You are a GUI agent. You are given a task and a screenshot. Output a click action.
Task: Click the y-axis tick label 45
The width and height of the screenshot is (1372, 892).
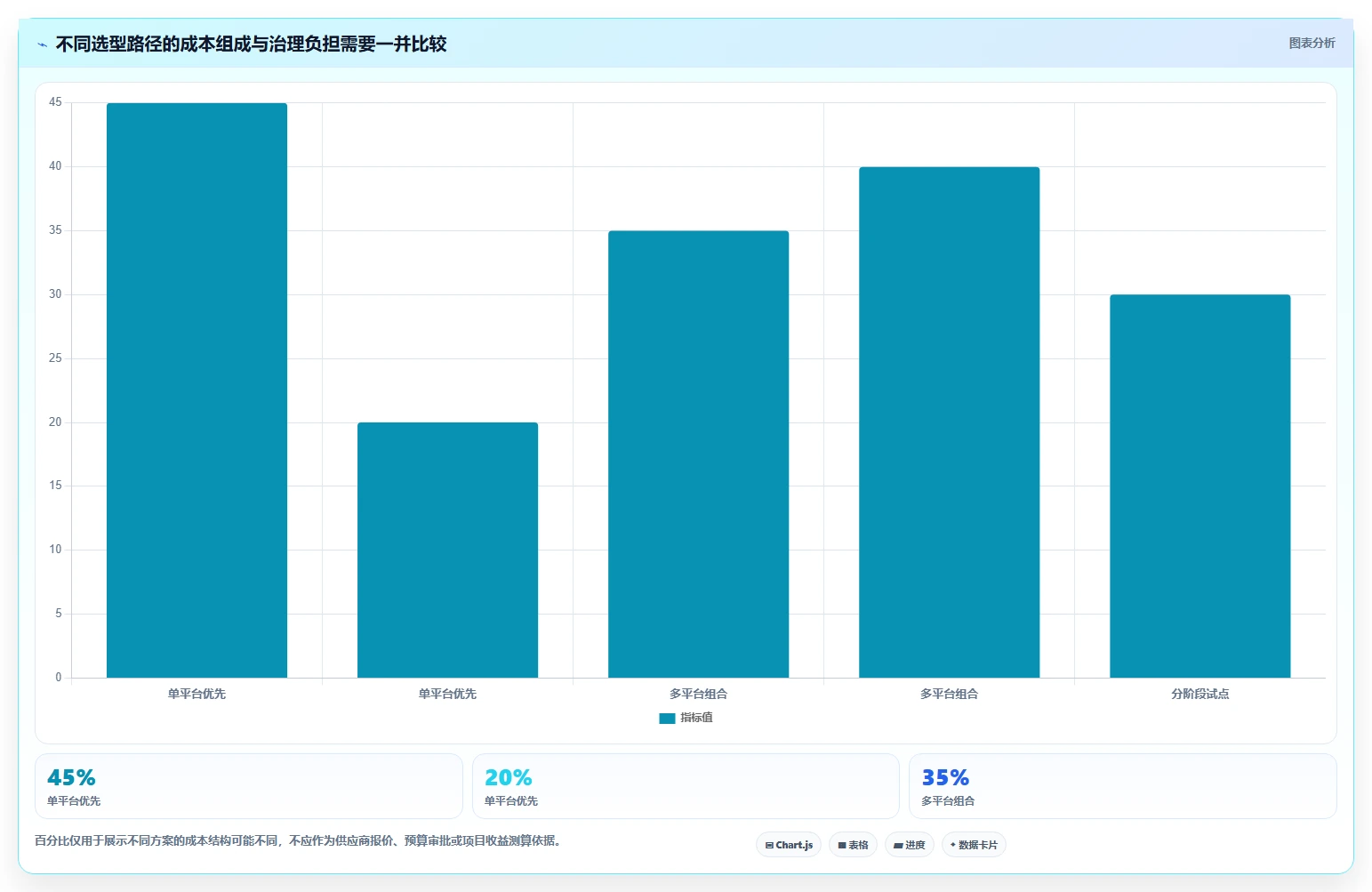(55, 102)
